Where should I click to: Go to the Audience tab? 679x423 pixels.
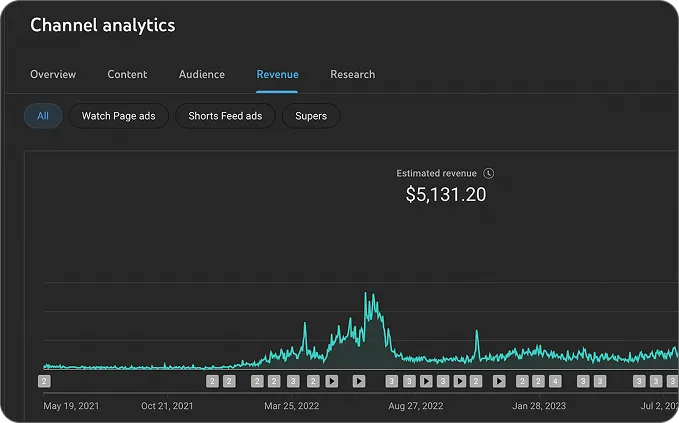tap(202, 74)
